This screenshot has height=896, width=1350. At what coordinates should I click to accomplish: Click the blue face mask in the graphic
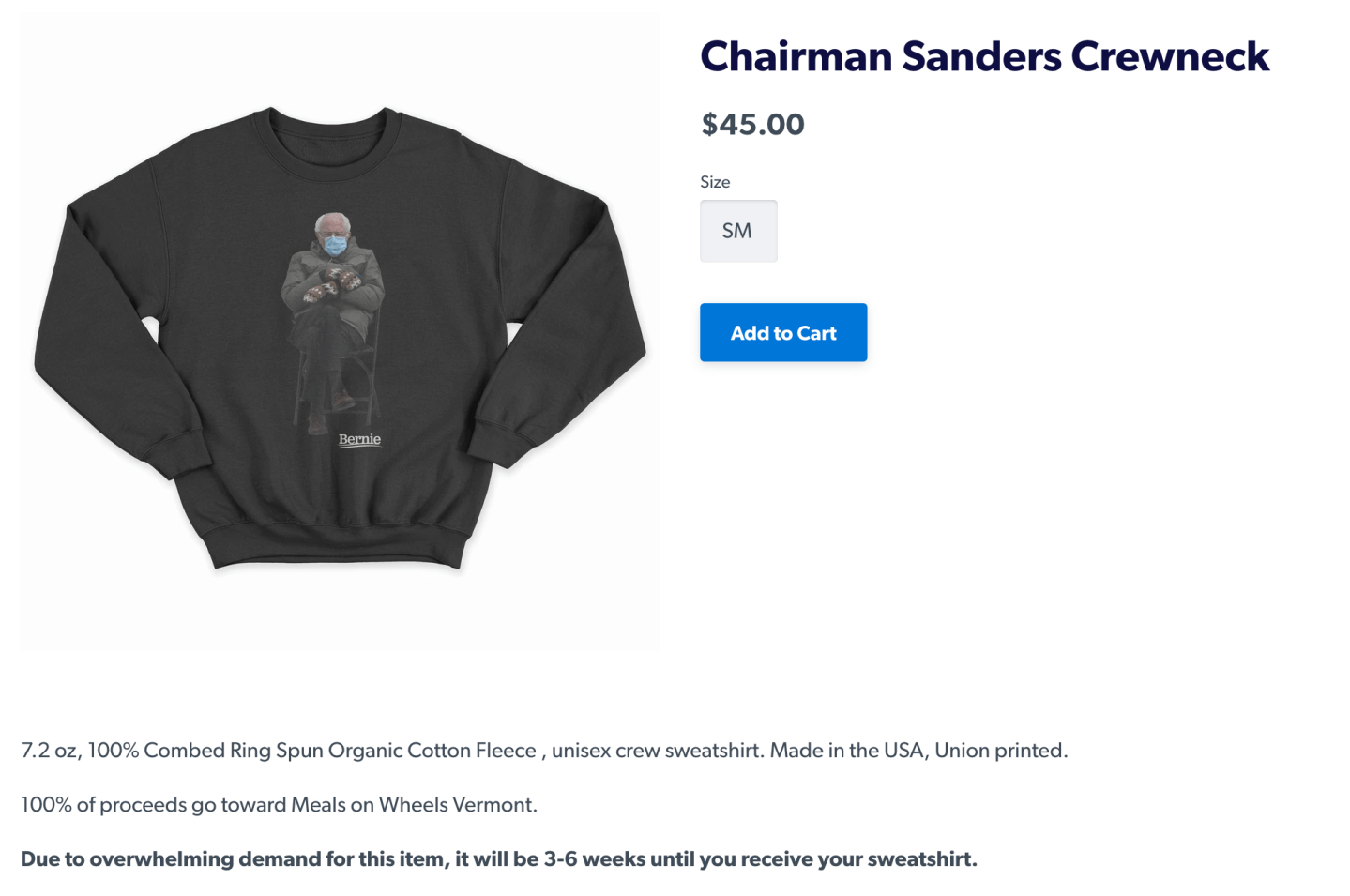tap(335, 246)
